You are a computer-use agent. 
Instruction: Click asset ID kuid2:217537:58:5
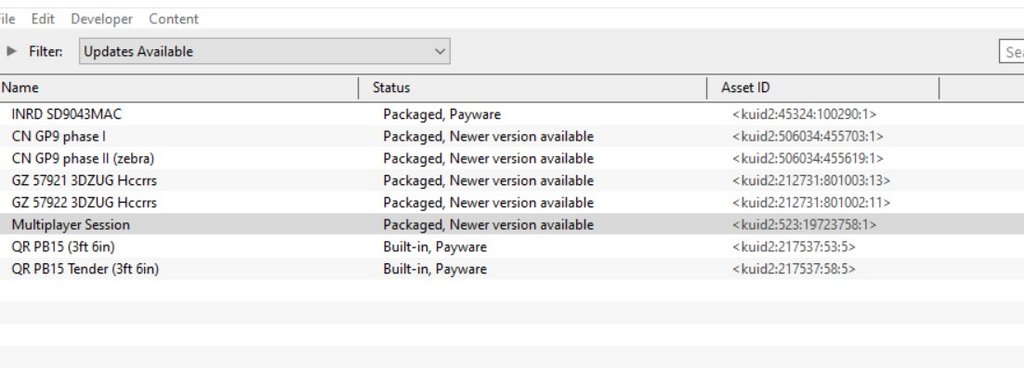click(794, 269)
